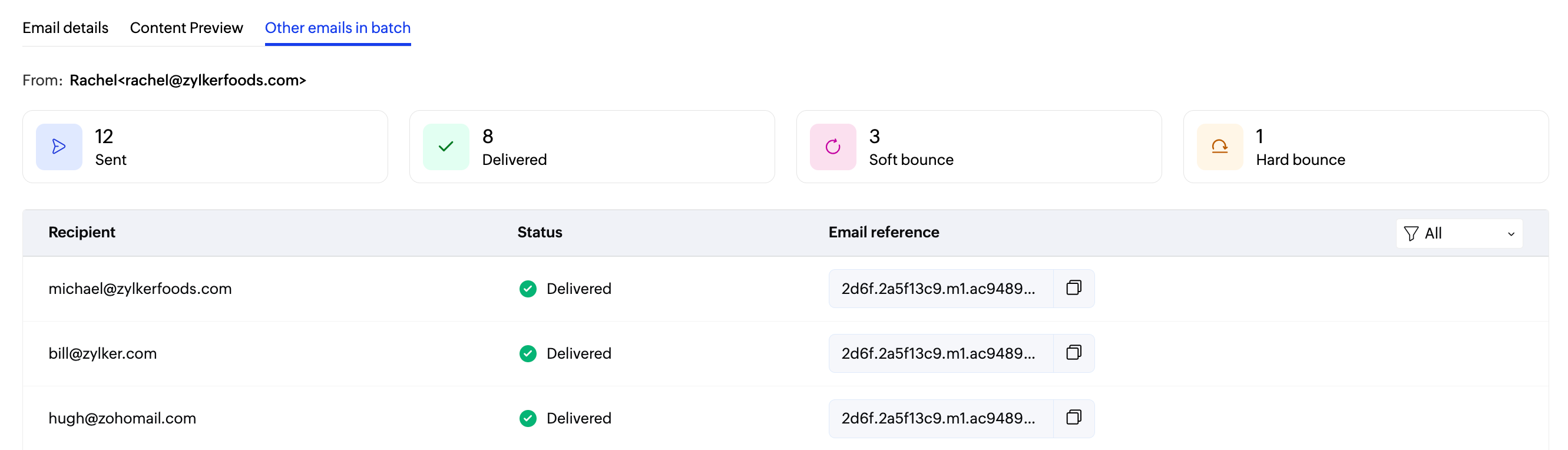The width and height of the screenshot is (1568, 450).
Task: Copy email reference for hugh@zohomail.com
Action: point(1074,418)
